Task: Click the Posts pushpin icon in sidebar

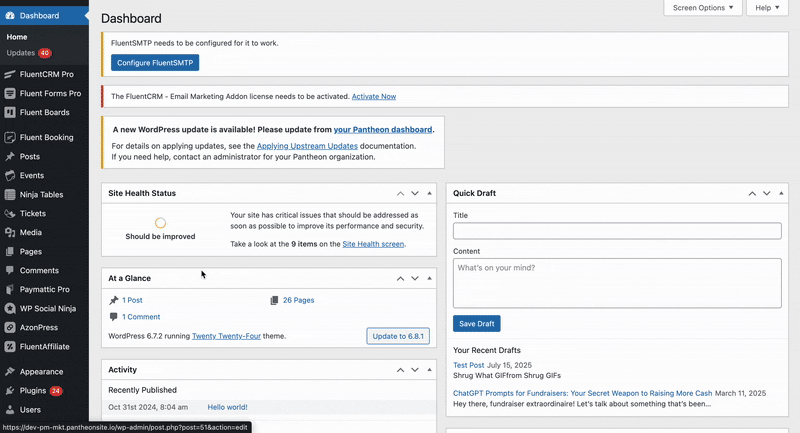Action: click(x=10, y=157)
